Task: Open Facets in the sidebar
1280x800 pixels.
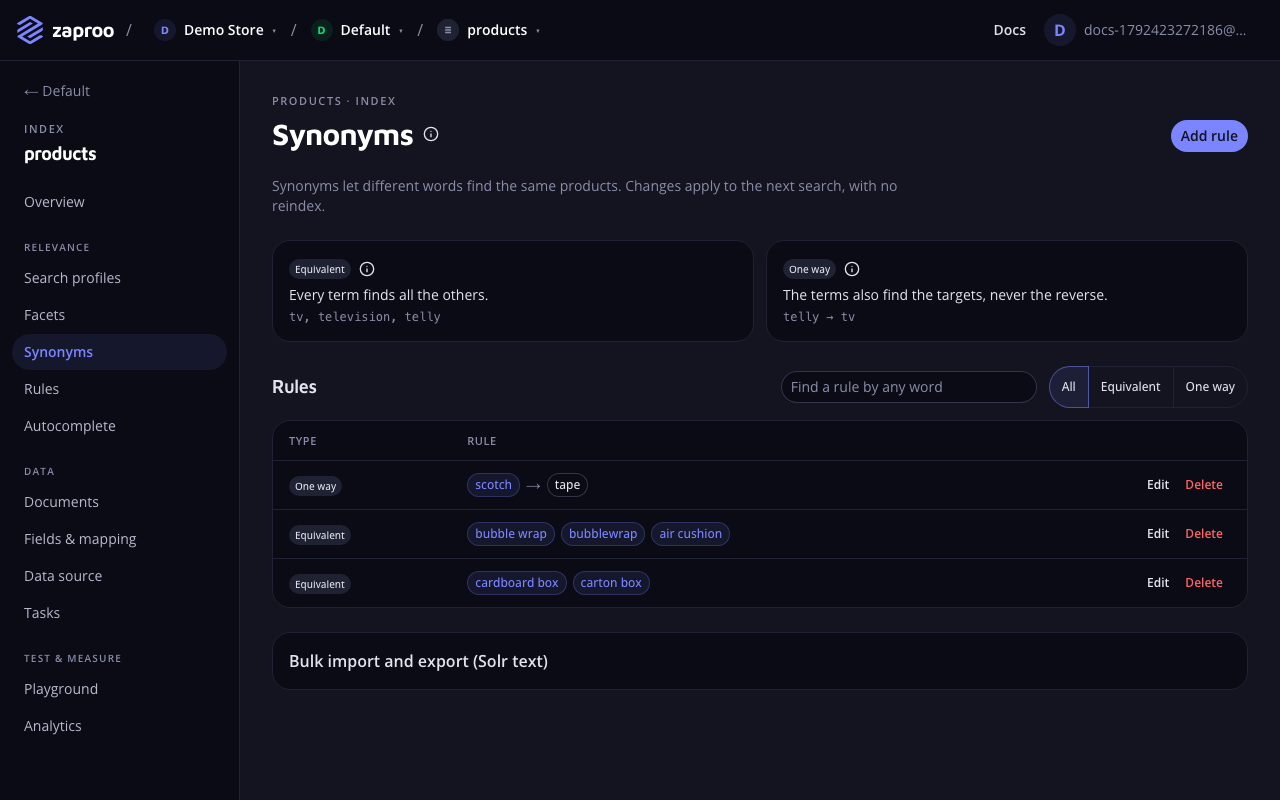Action: (x=119, y=315)
